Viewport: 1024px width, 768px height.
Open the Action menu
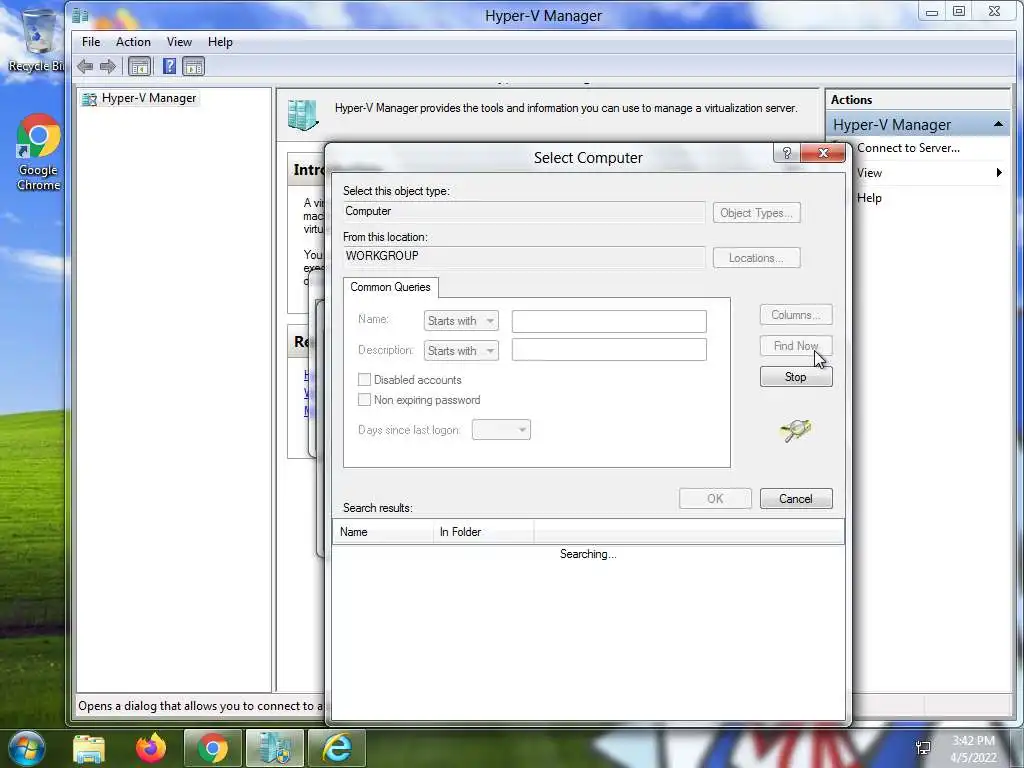pos(133,42)
